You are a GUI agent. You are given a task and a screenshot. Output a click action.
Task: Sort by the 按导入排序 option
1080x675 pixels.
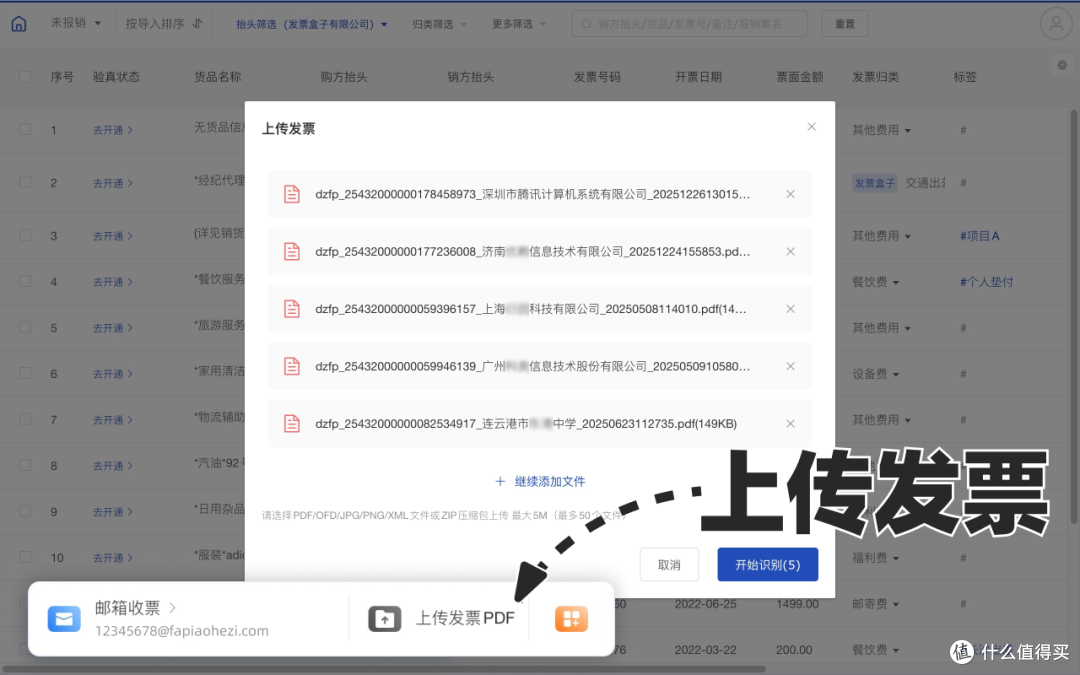(x=154, y=23)
